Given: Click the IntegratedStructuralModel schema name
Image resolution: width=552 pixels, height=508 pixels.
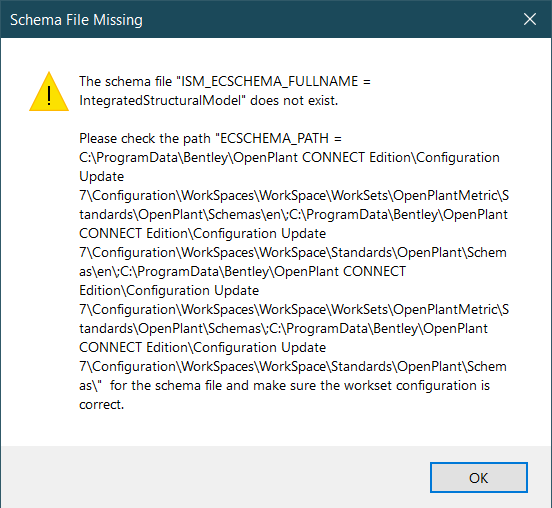Looking at the screenshot, I should (x=160, y=100).
